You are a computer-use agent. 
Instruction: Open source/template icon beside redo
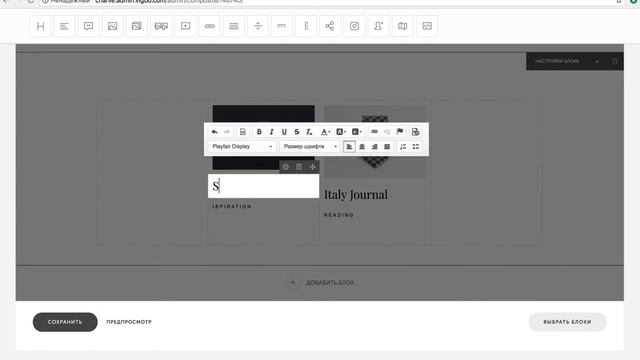[x=242, y=132]
